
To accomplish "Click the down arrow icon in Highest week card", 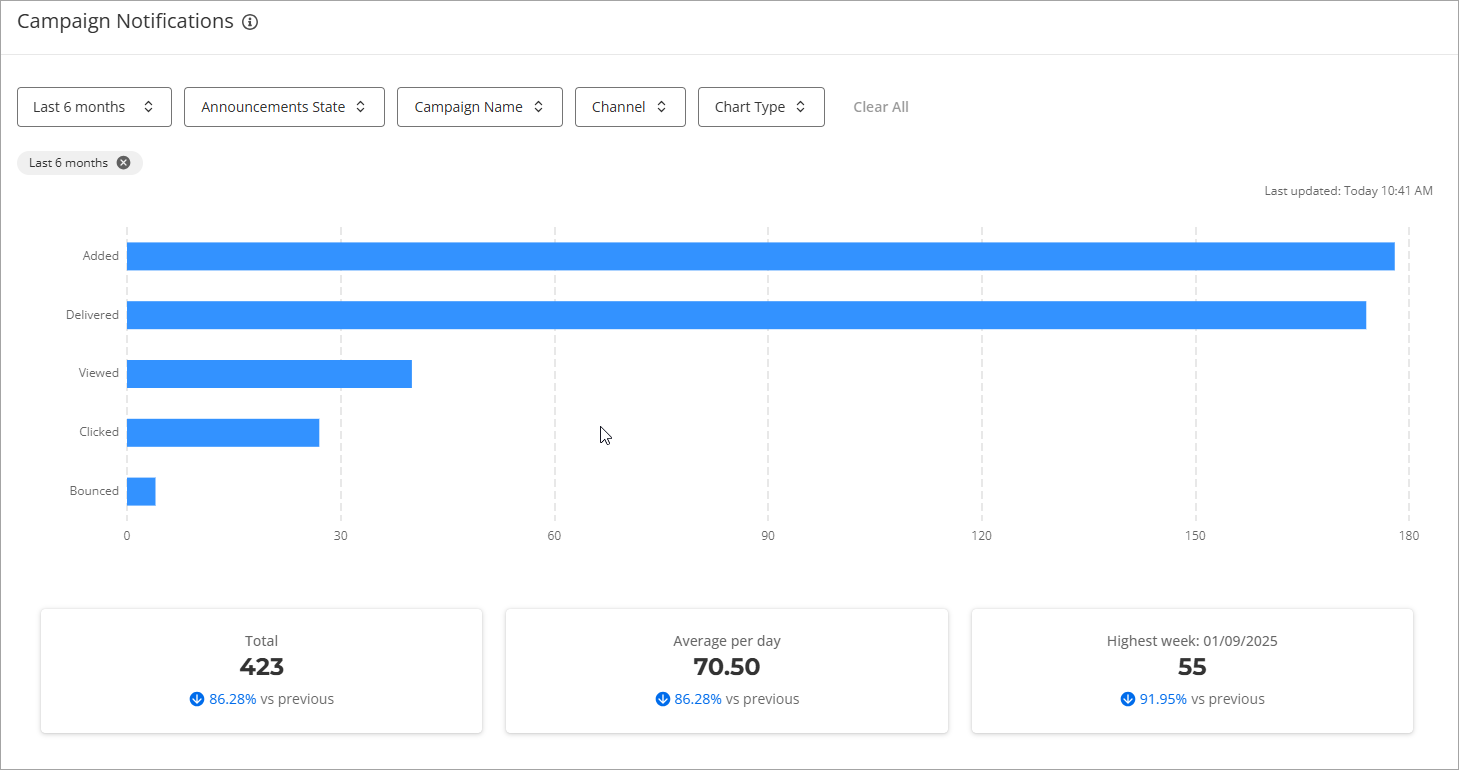I will coord(1128,699).
